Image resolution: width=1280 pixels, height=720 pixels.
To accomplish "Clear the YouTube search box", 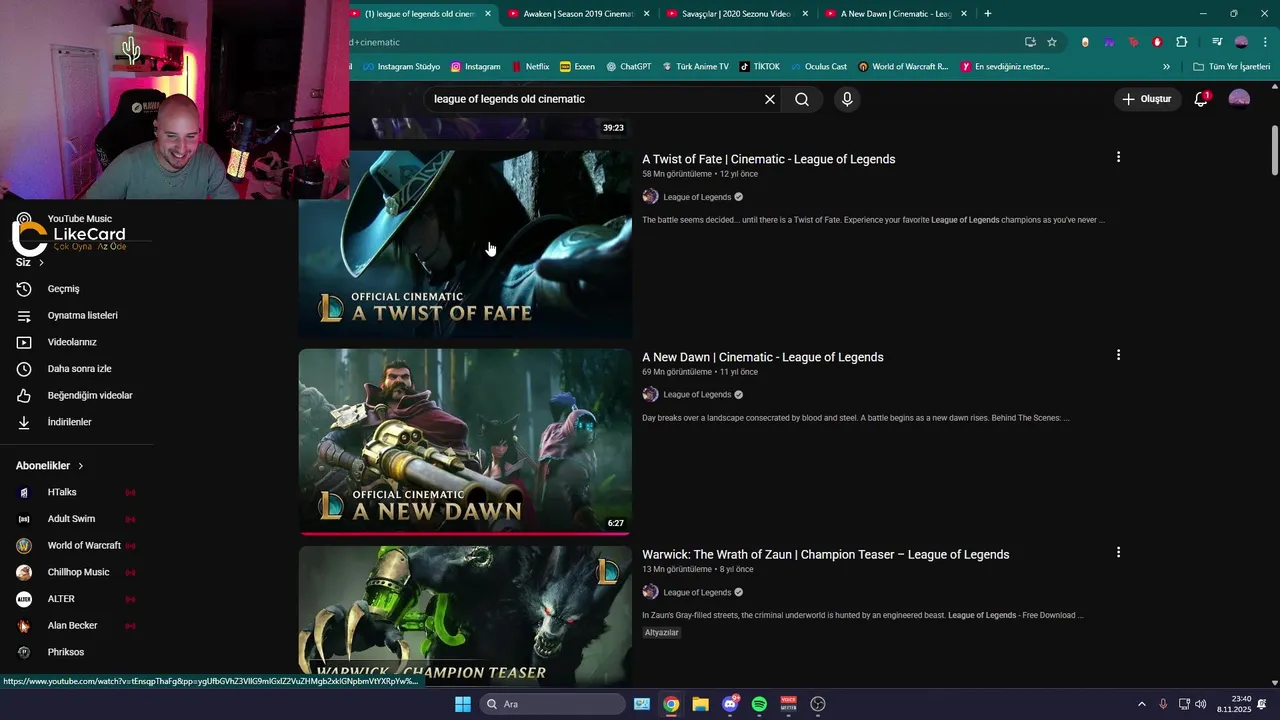I will (770, 99).
